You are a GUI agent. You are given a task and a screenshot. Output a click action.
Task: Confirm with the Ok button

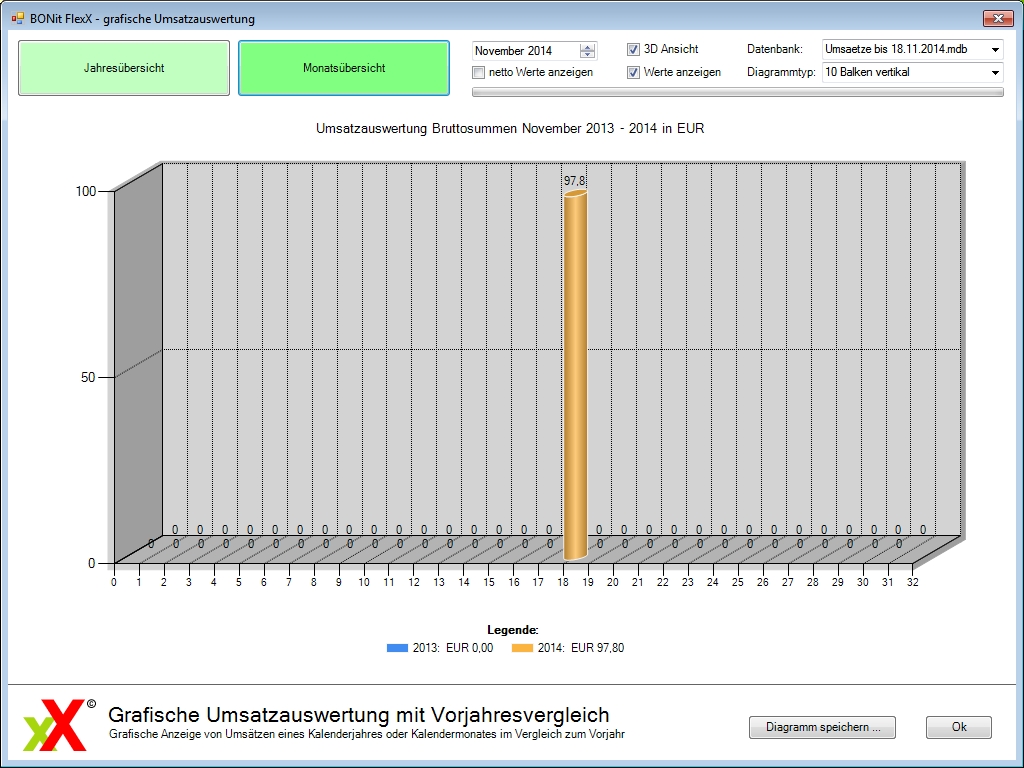coord(959,727)
